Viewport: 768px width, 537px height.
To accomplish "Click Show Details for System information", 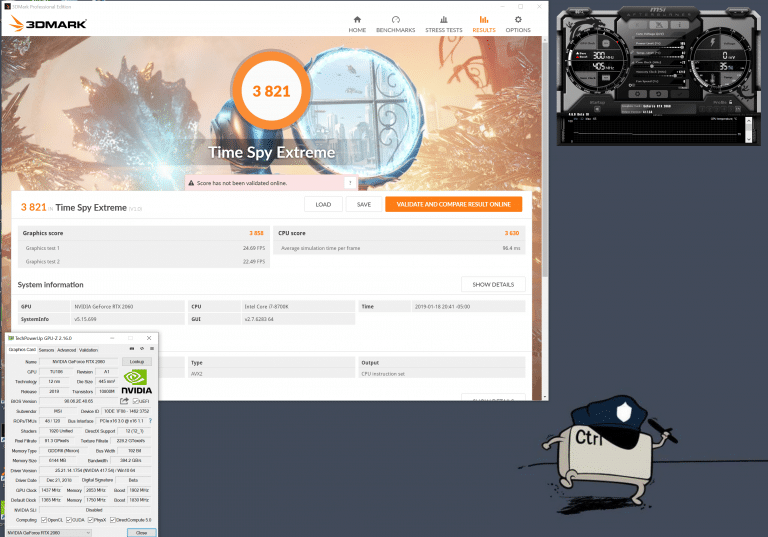I will coord(493,284).
